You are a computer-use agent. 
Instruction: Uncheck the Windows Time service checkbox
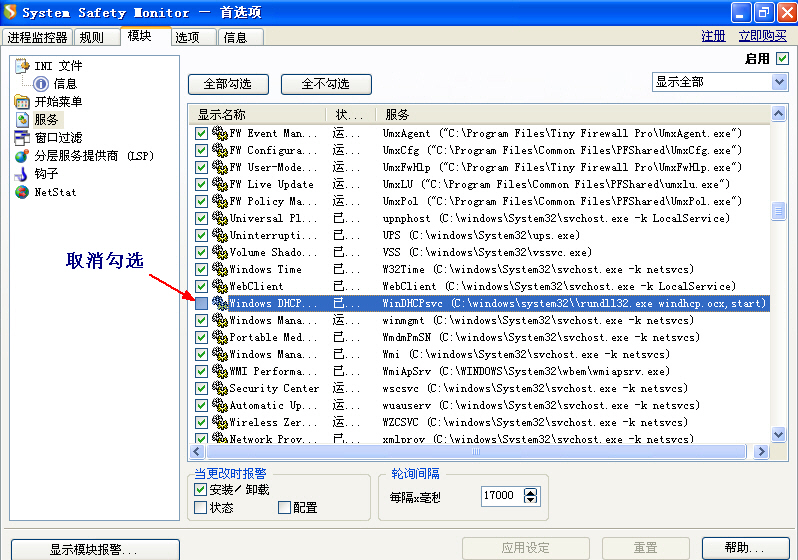[202, 269]
